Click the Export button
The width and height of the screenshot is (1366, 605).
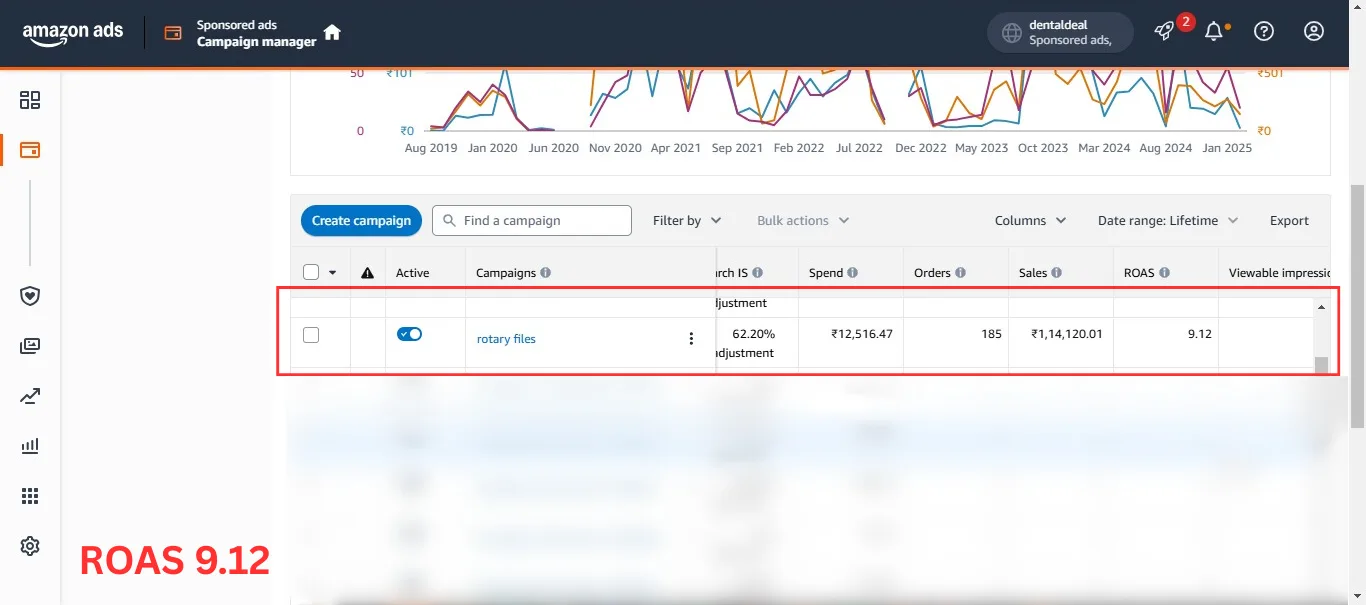coord(1289,221)
